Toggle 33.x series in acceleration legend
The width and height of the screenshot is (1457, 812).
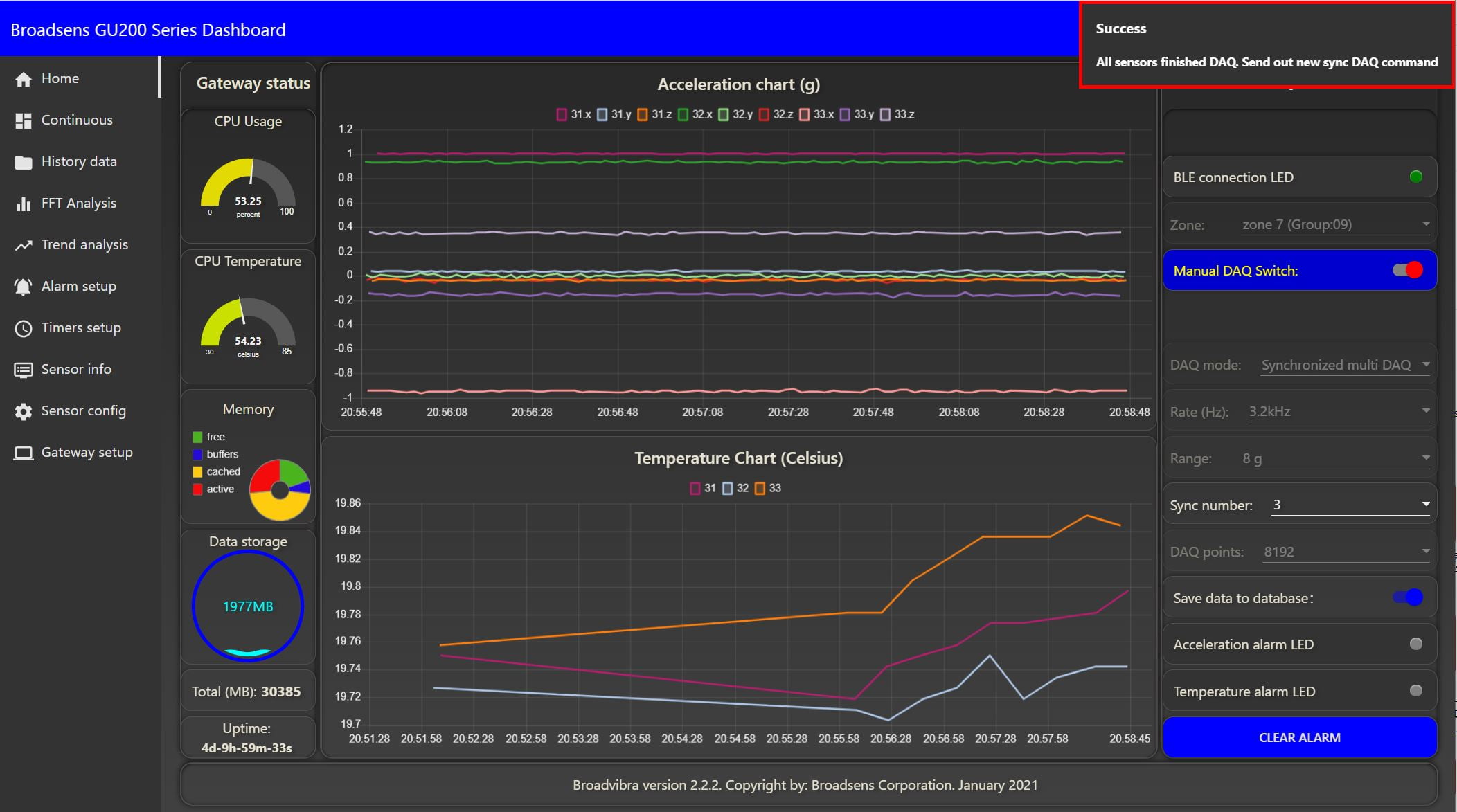[816, 114]
